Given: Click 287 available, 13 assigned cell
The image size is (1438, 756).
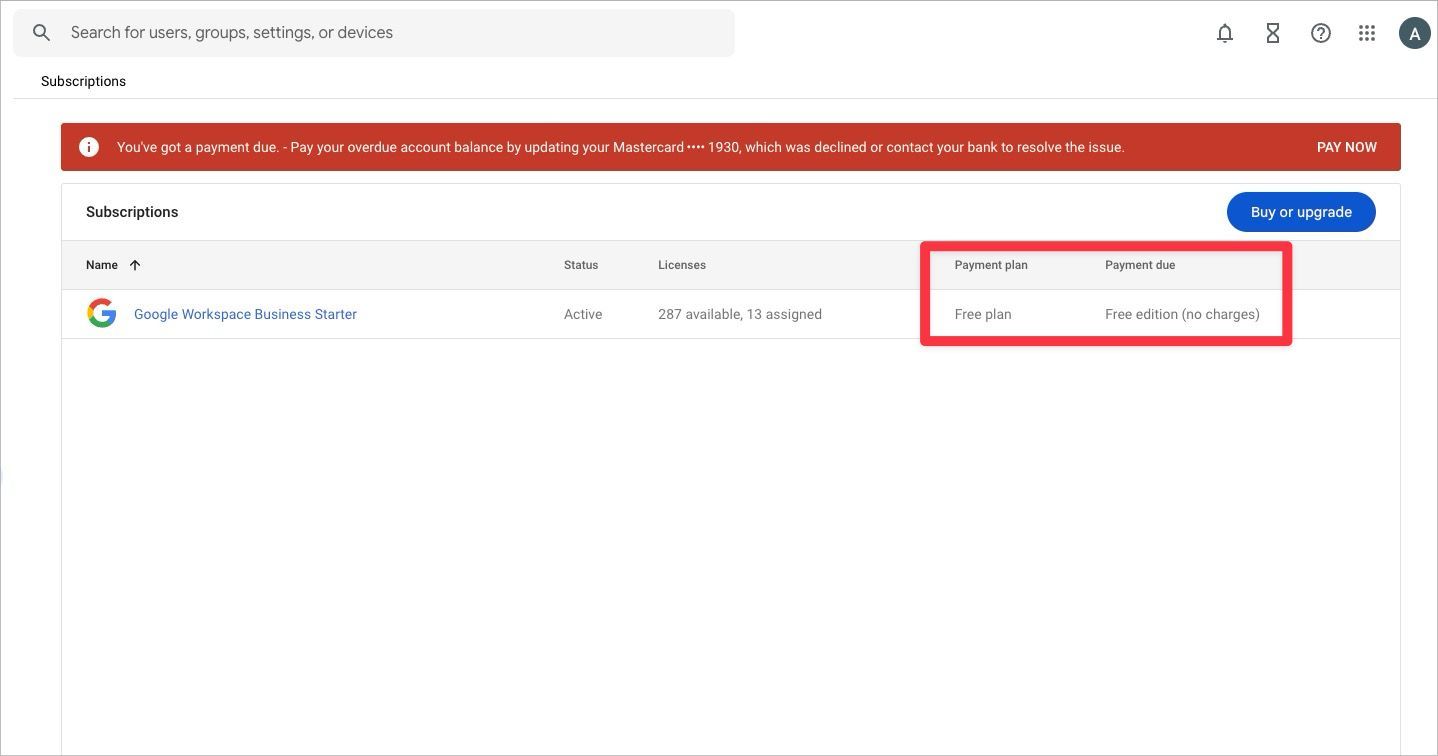Looking at the screenshot, I should point(740,314).
